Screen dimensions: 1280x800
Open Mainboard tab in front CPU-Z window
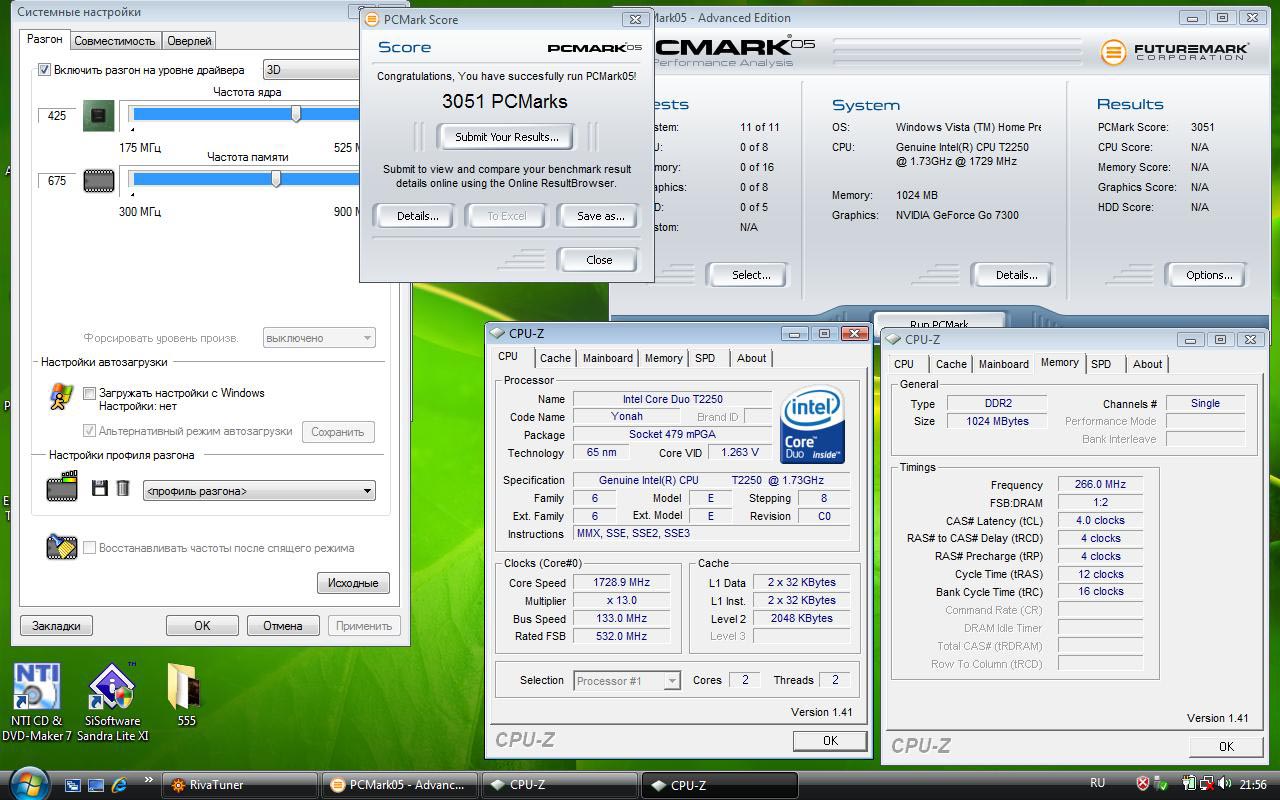tap(608, 358)
